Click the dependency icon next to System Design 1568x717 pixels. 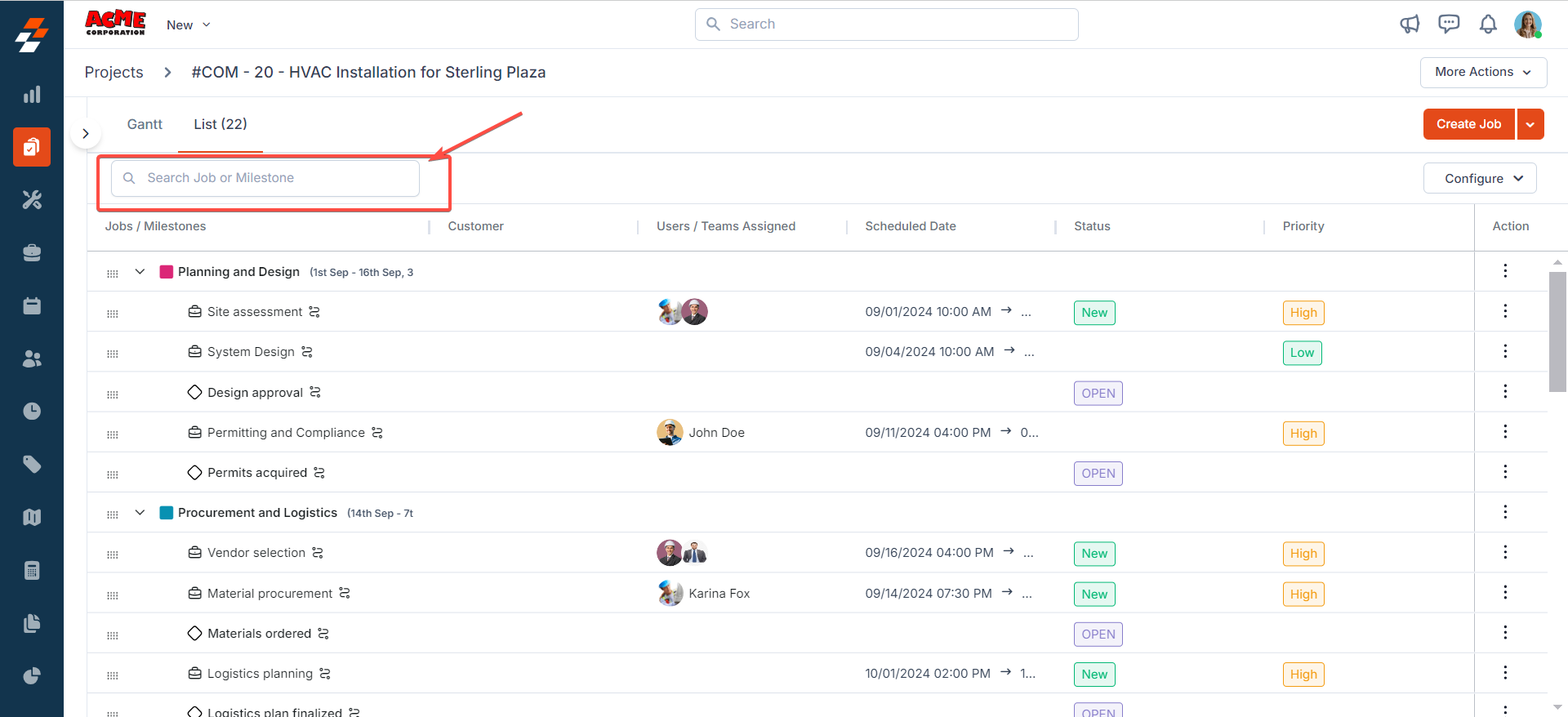coord(307,352)
